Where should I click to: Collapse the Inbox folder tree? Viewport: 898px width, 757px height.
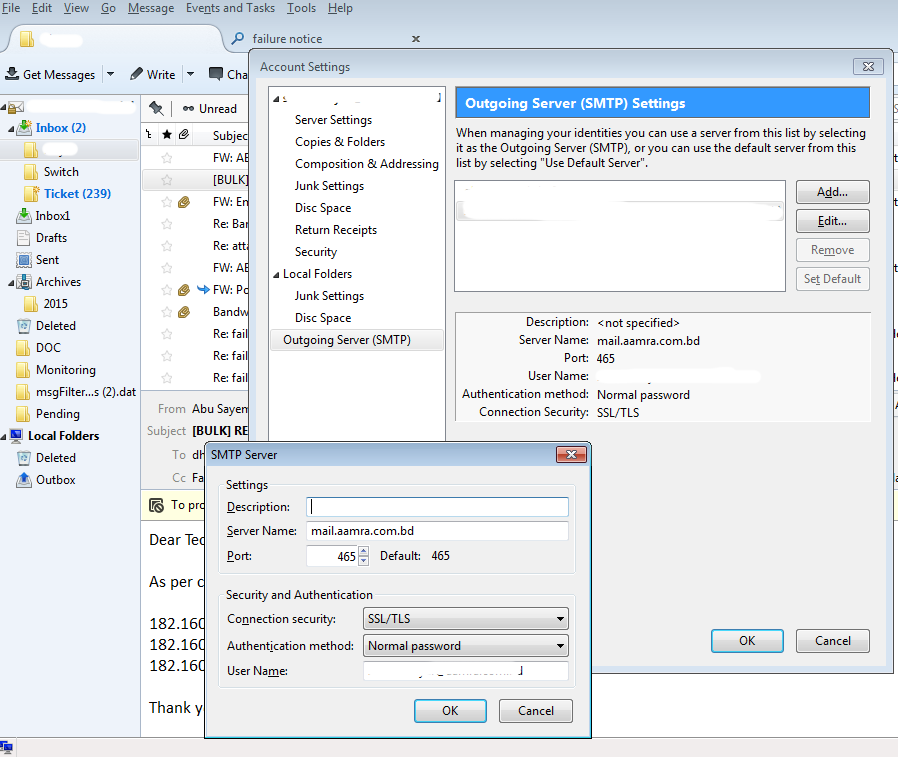tap(11, 128)
